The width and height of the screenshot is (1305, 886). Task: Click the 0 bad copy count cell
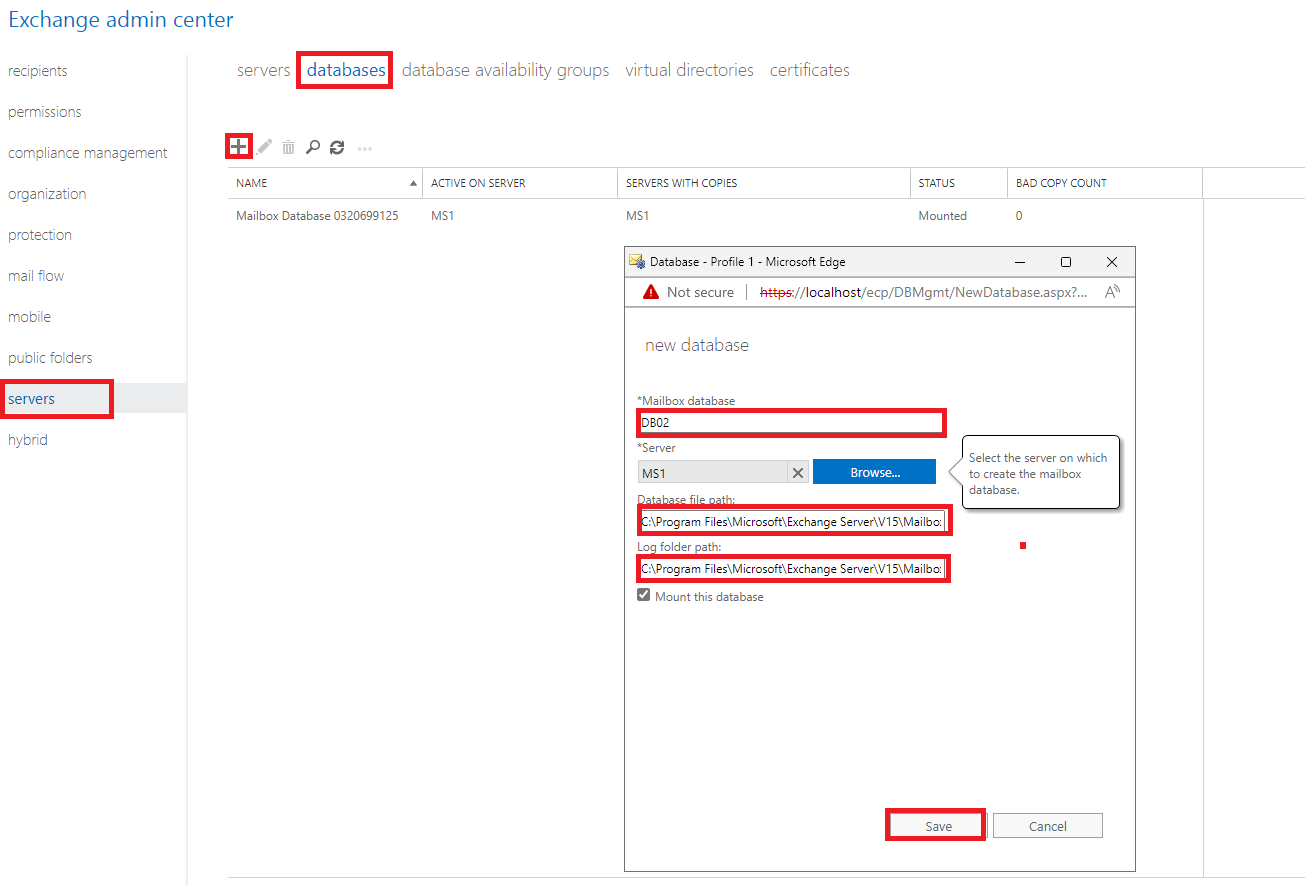click(x=1019, y=216)
